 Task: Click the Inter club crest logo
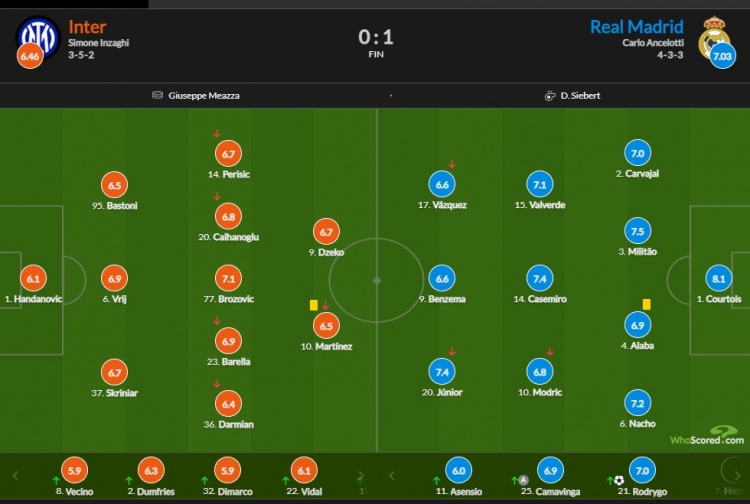coord(38,37)
